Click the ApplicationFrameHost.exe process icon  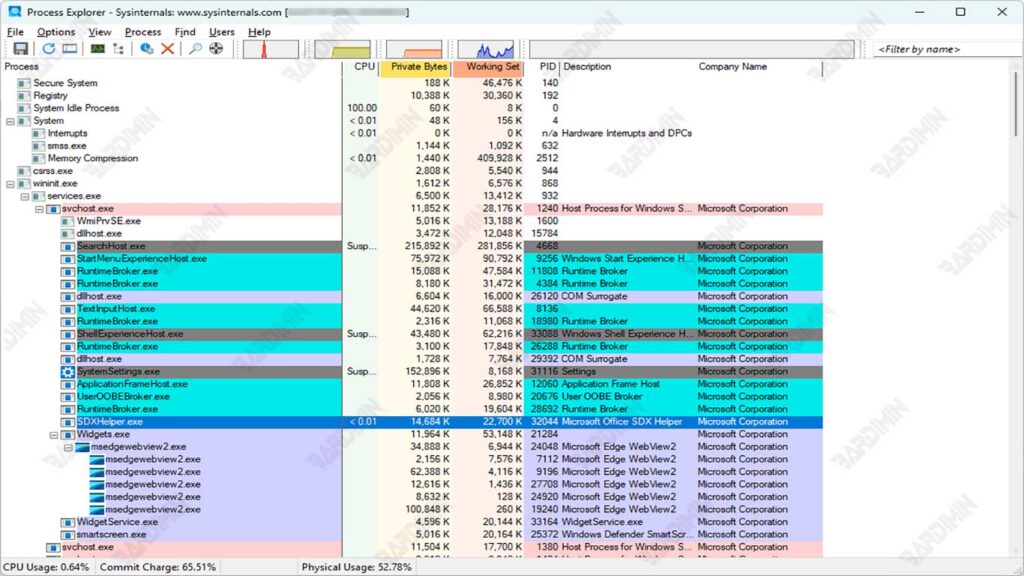click(68, 384)
